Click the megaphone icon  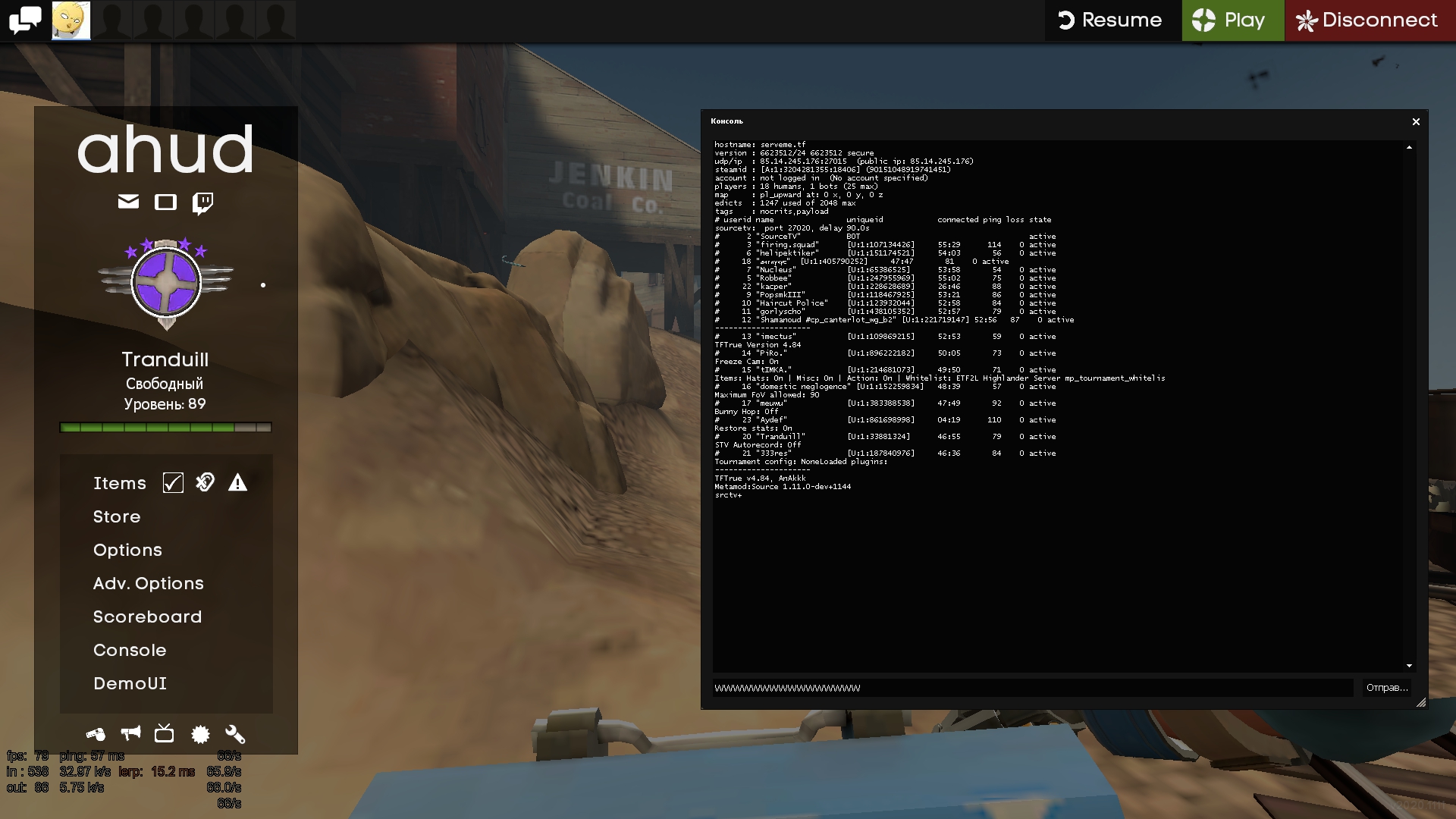point(130,733)
